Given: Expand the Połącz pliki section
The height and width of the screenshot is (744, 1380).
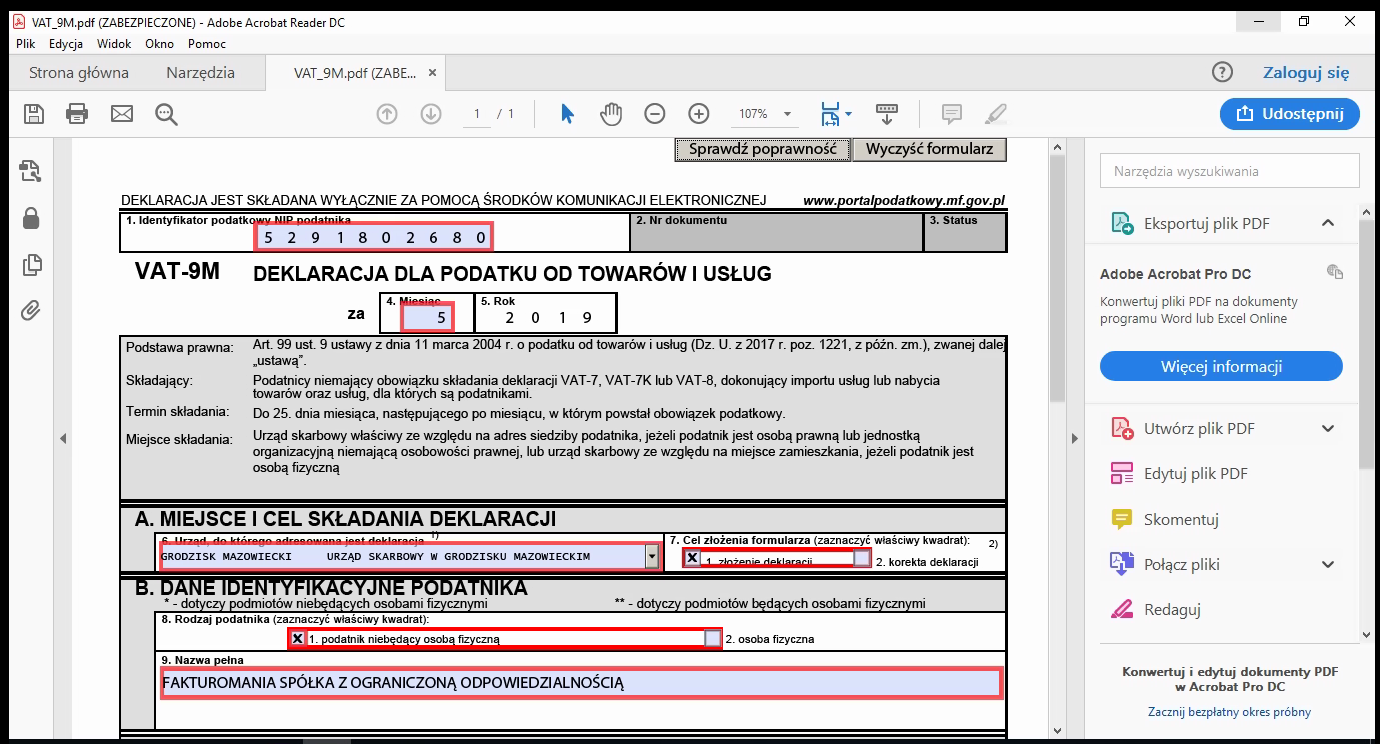Looking at the screenshot, I should (x=1328, y=564).
